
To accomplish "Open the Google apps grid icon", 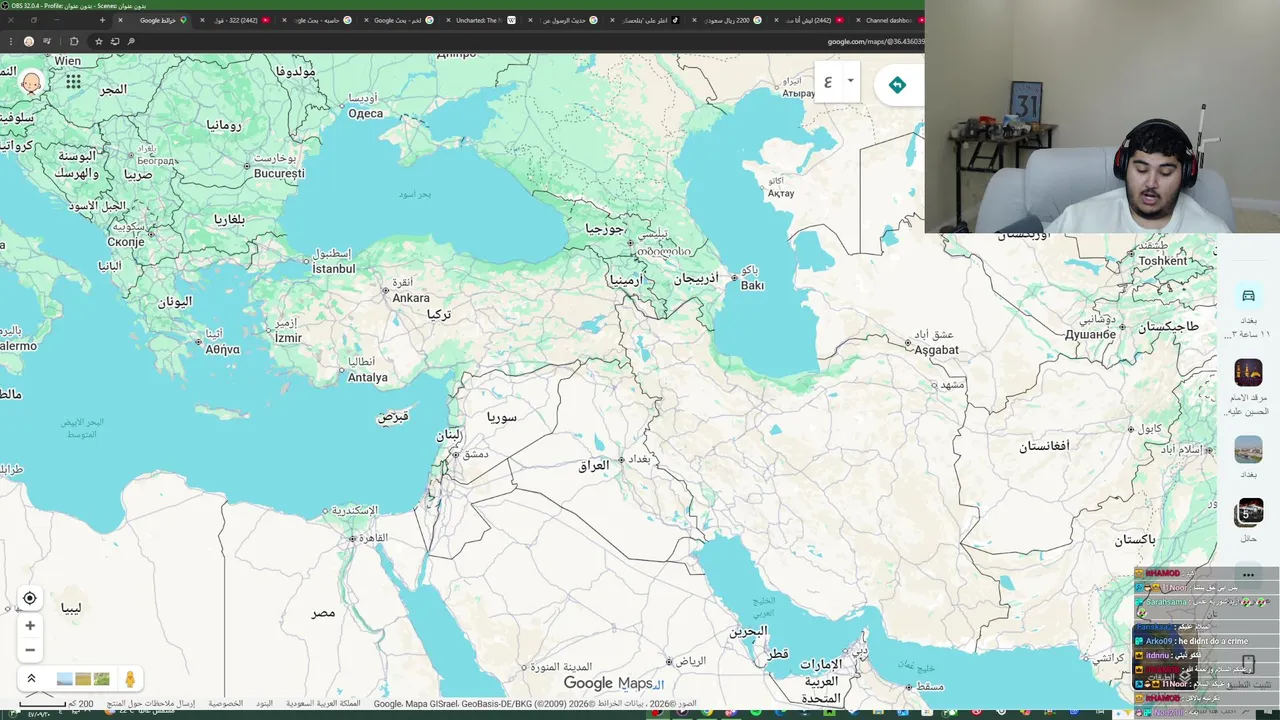I will tap(73, 82).
